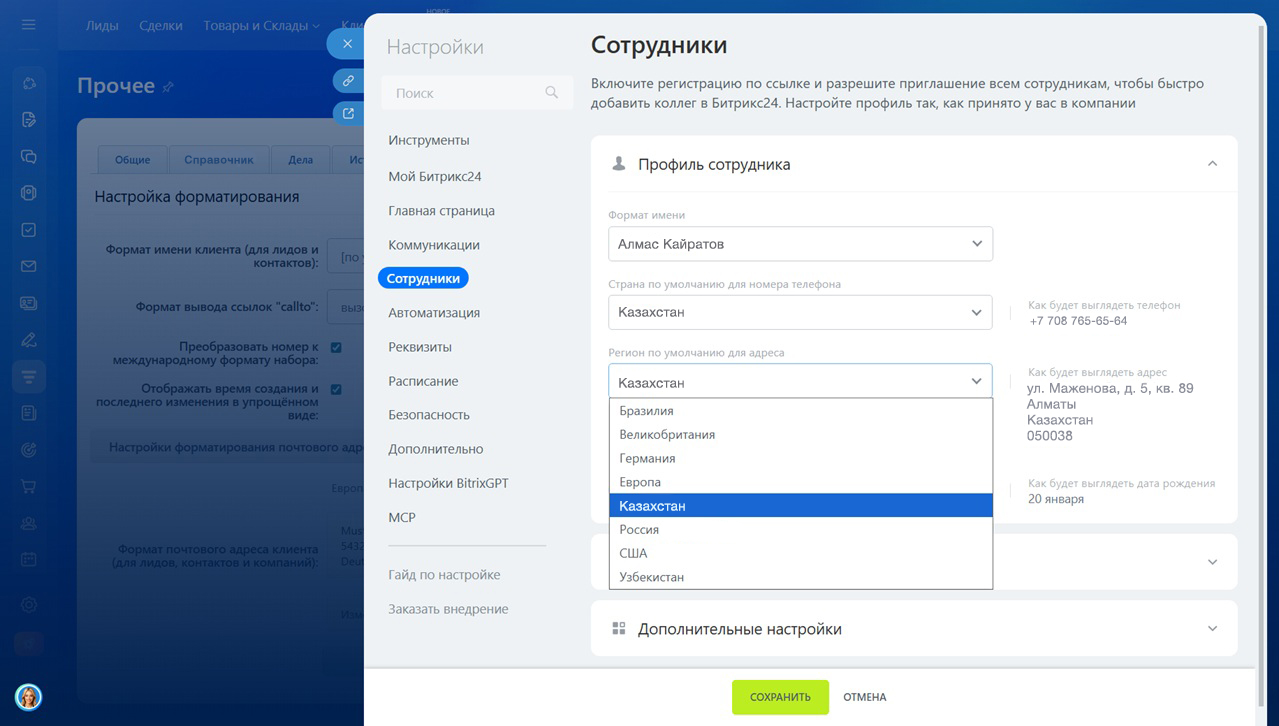Click the user avatar at bottom left
Viewport: 1279px width, 726px height.
click(28, 697)
